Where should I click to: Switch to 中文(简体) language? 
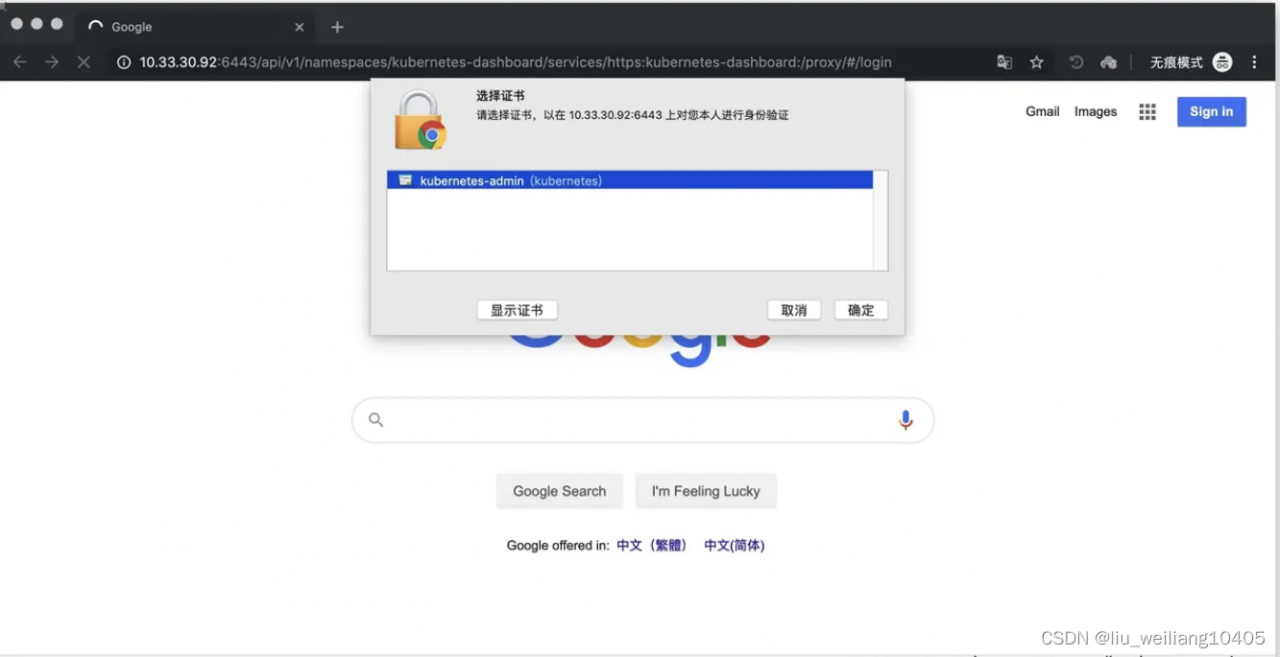(734, 545)
